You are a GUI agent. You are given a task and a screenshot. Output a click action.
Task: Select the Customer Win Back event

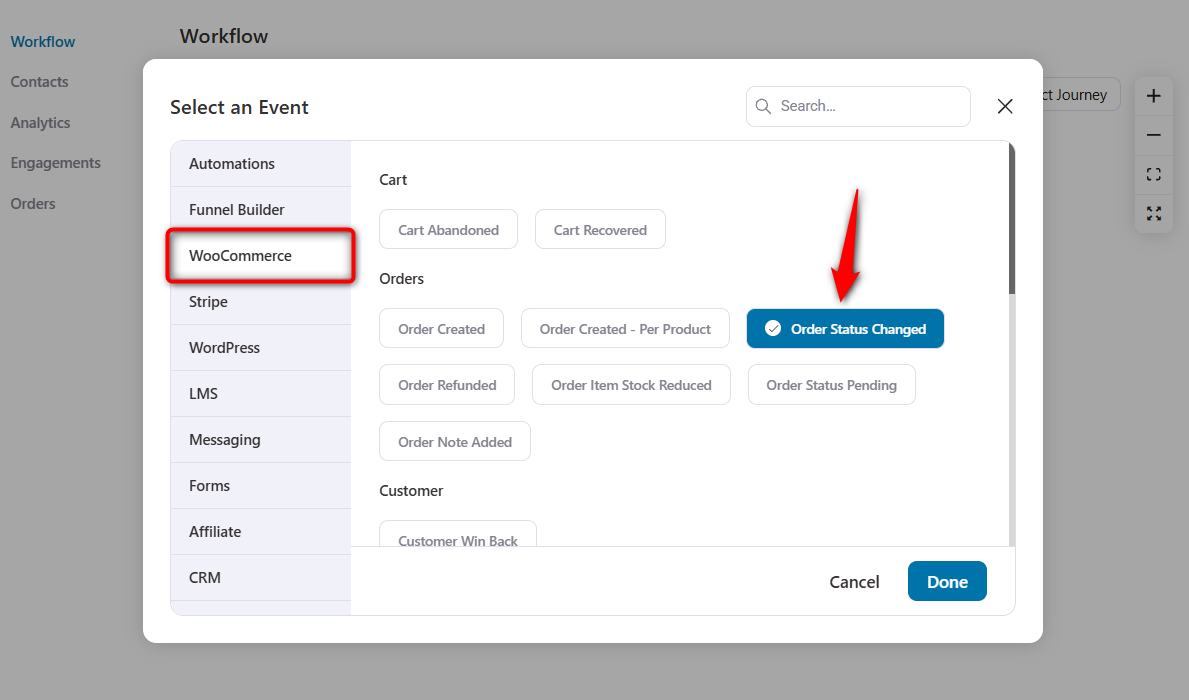[458, 534]
